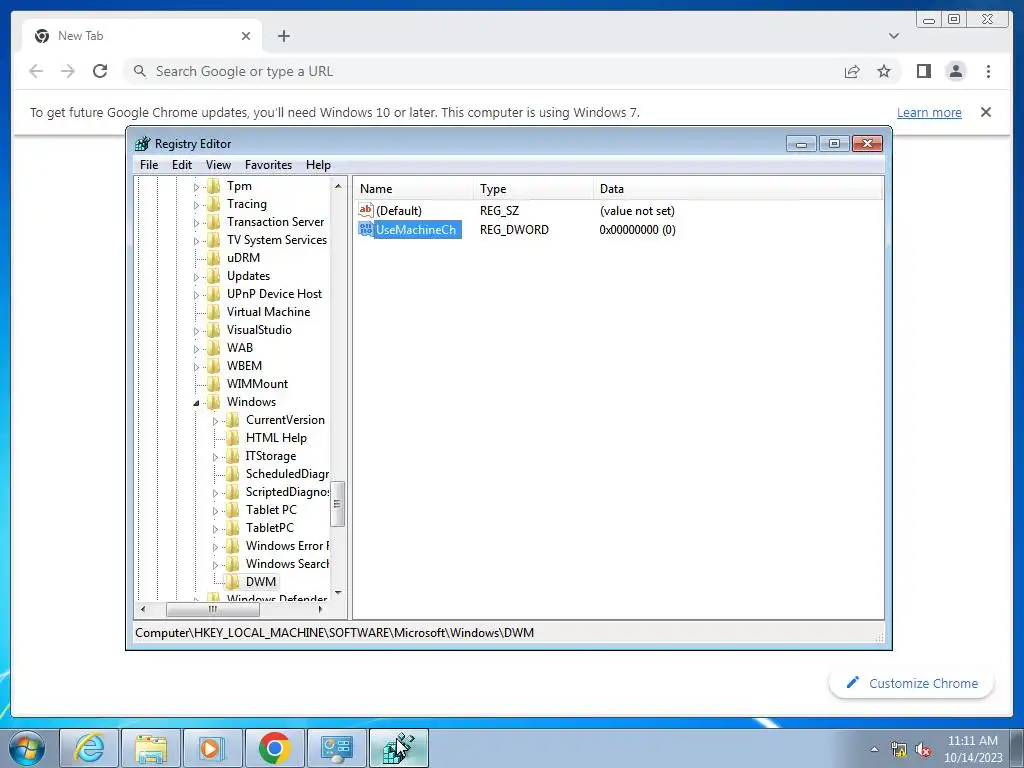
Task: Select the DWM folder icon
Action: tap(232, 581)
